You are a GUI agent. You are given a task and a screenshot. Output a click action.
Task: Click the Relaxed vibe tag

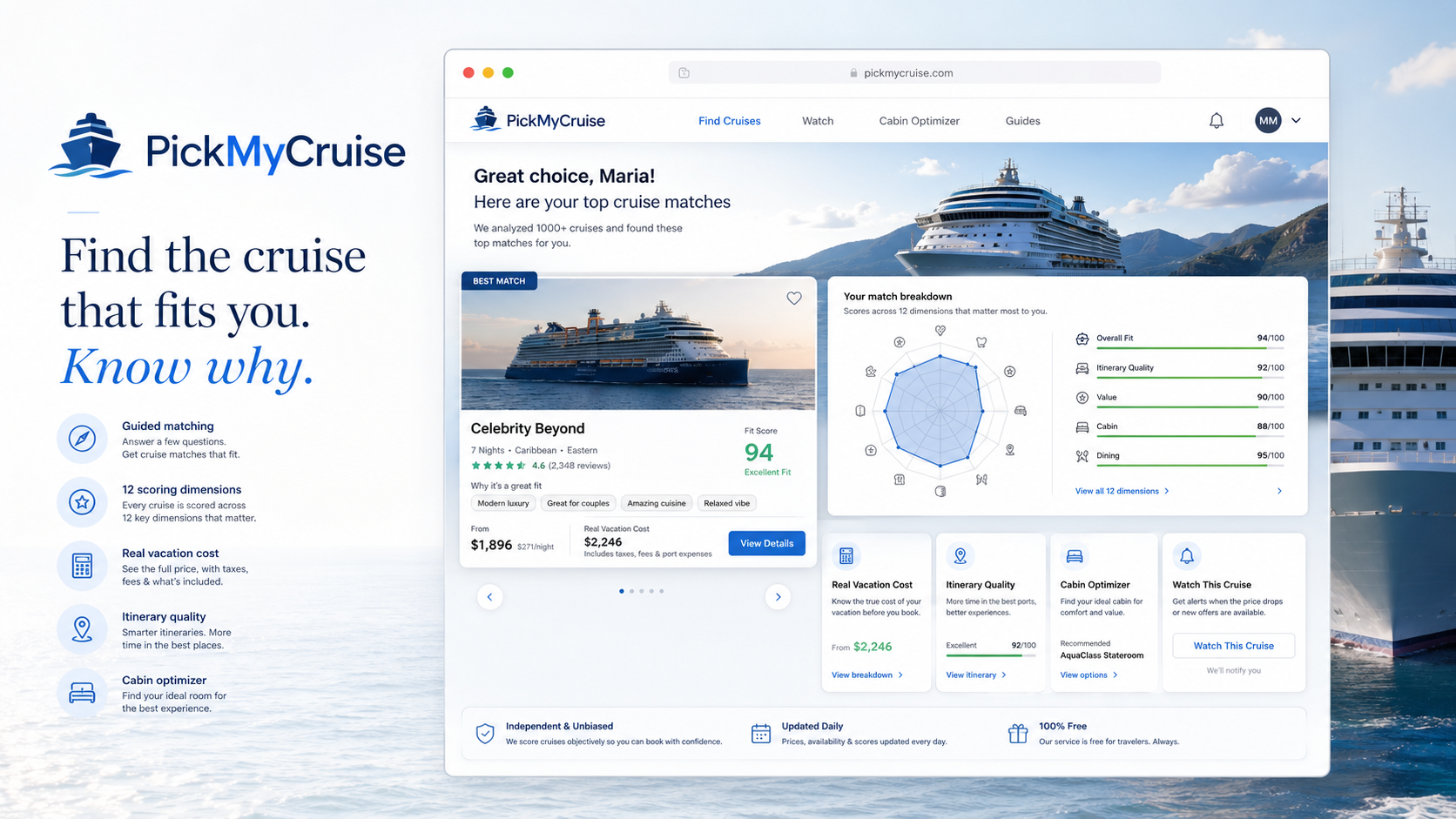[726, 503]
